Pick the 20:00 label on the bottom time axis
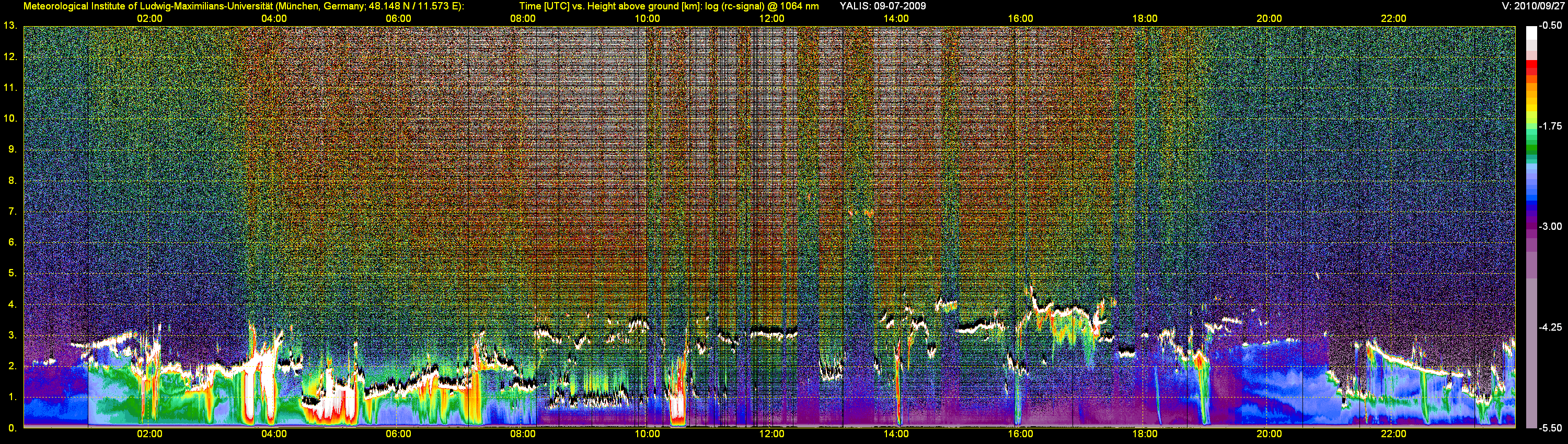 pos(1269,434)
